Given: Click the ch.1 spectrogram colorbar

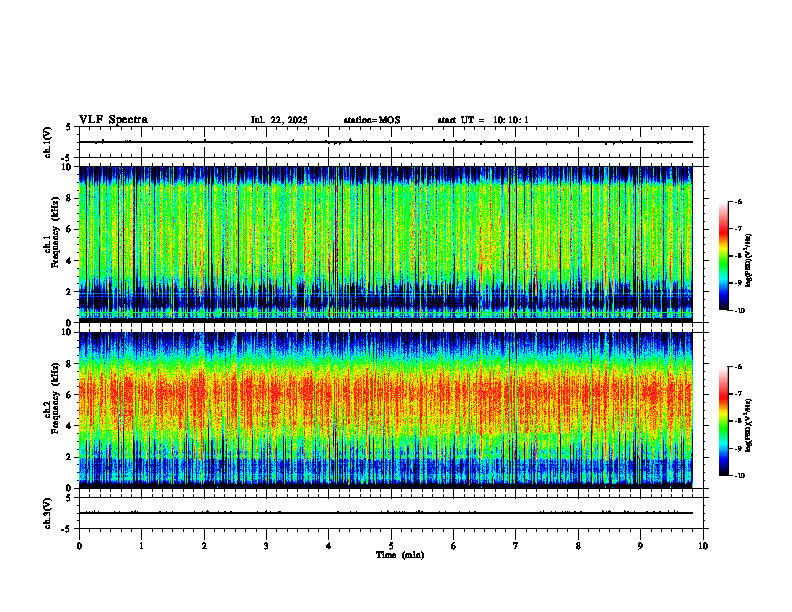Looking at the screenshot, I should (723, 256).
